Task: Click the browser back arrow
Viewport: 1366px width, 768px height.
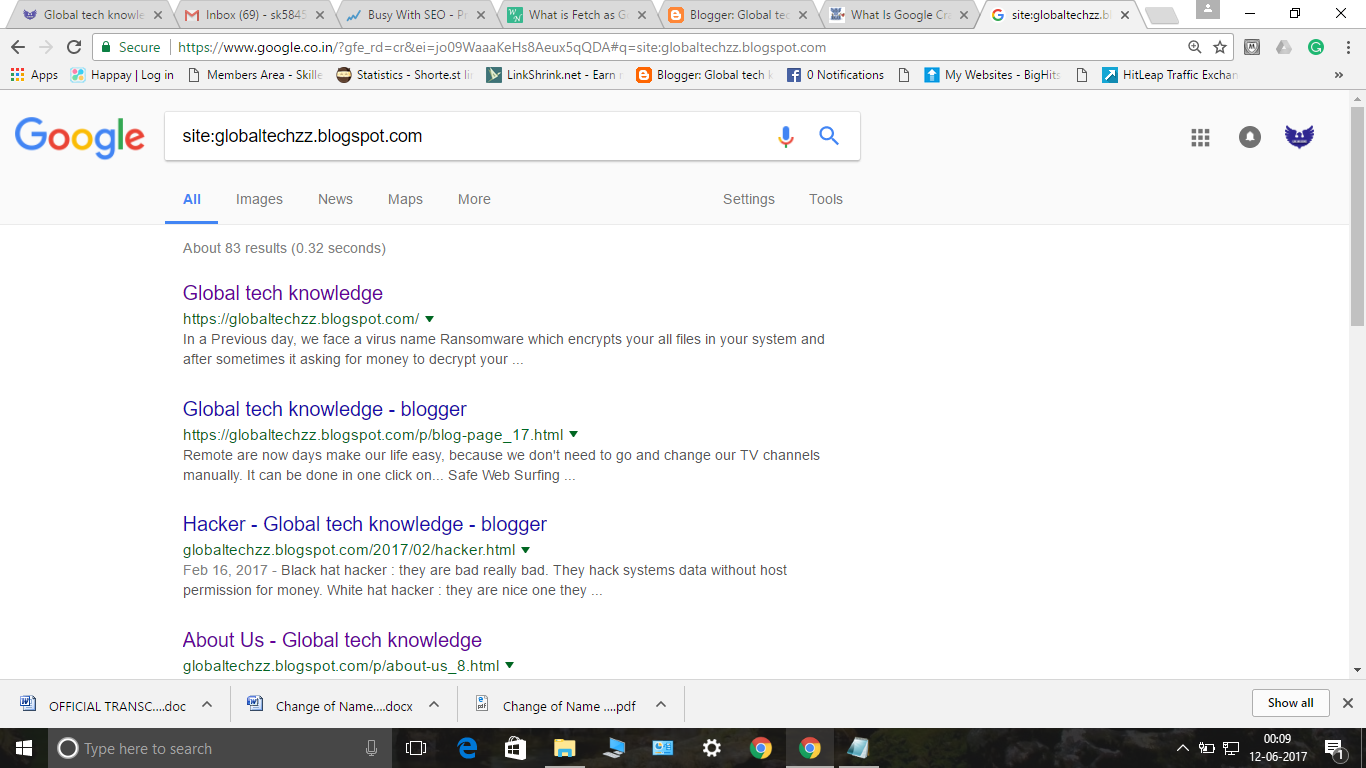Action: point(18,47)
